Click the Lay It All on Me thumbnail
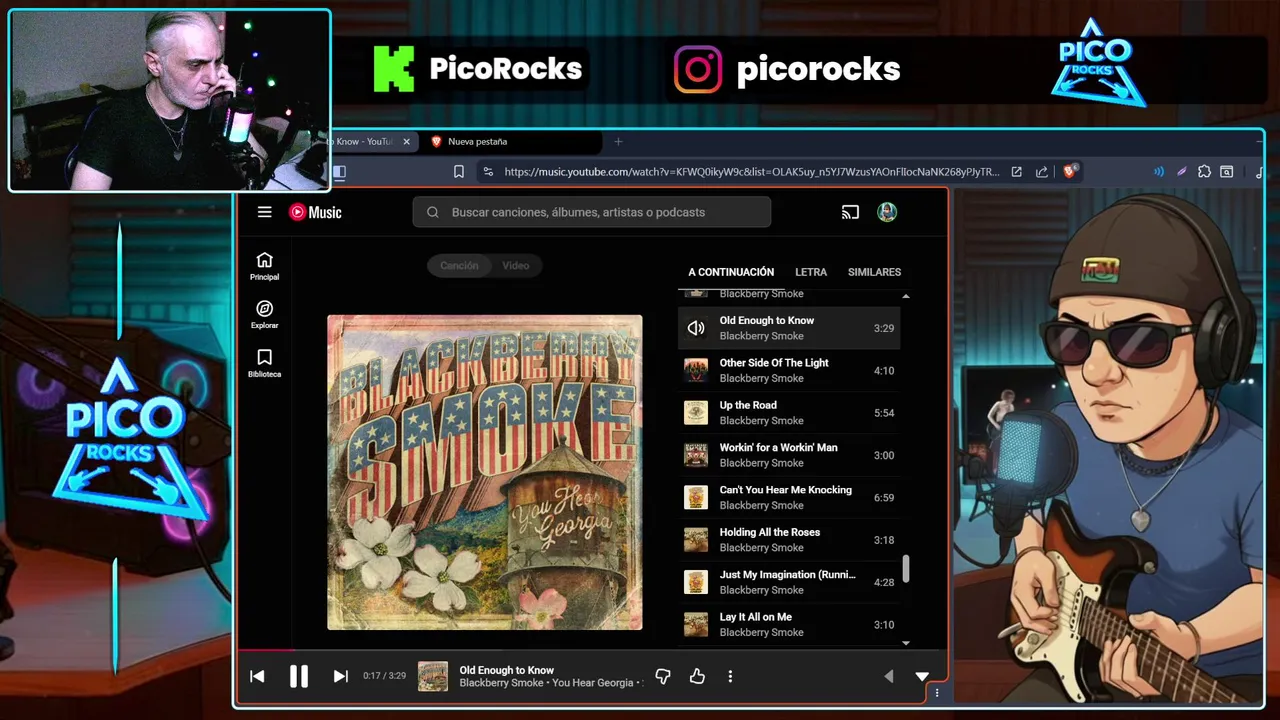Image resolution: width=1280 pixels, height=720 pixels. 696,625
